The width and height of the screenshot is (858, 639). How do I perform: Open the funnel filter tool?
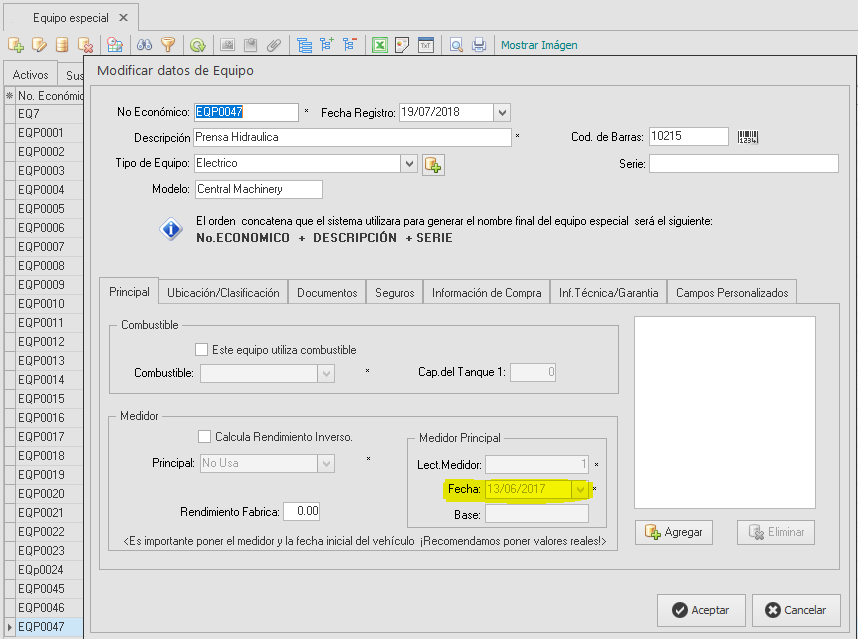[x=168, y=45]
